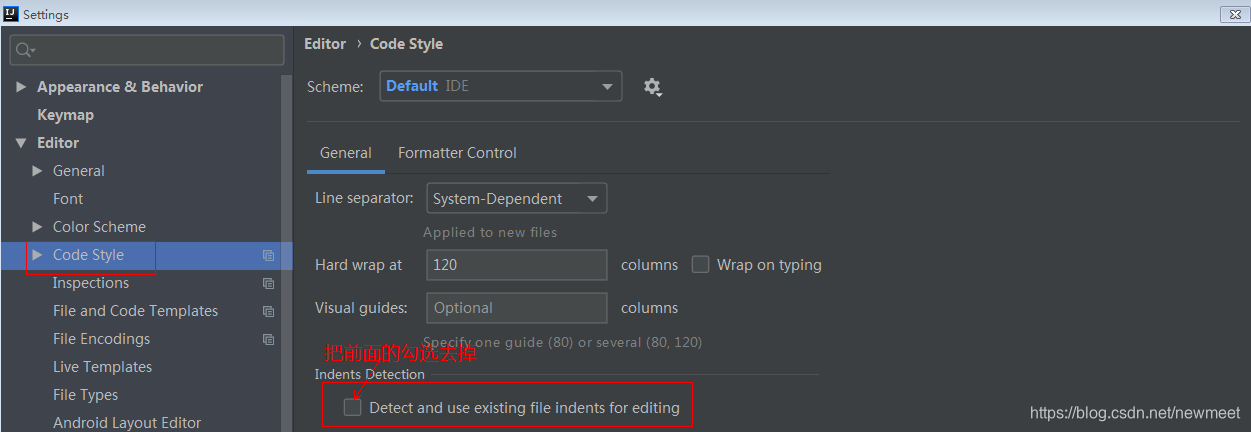1251x432 pixels.
Task: Click the Hard wrap at field
Action: point(517,265)
